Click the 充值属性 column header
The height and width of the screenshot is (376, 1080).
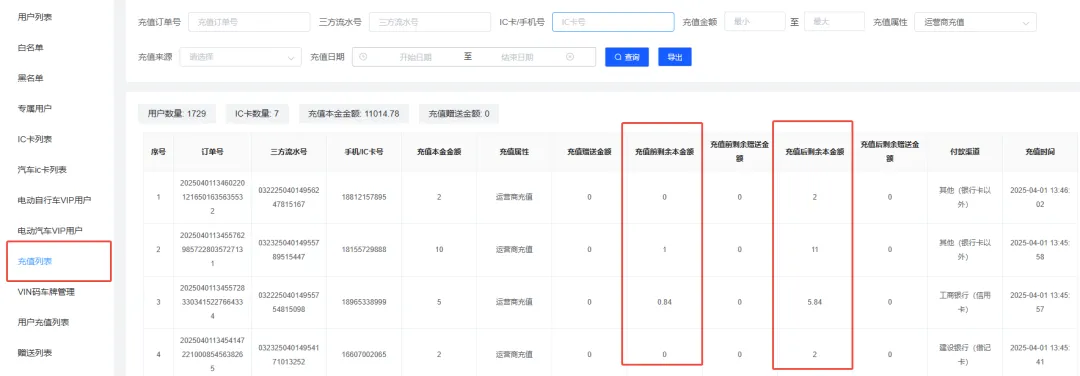(x=514, y=152)
